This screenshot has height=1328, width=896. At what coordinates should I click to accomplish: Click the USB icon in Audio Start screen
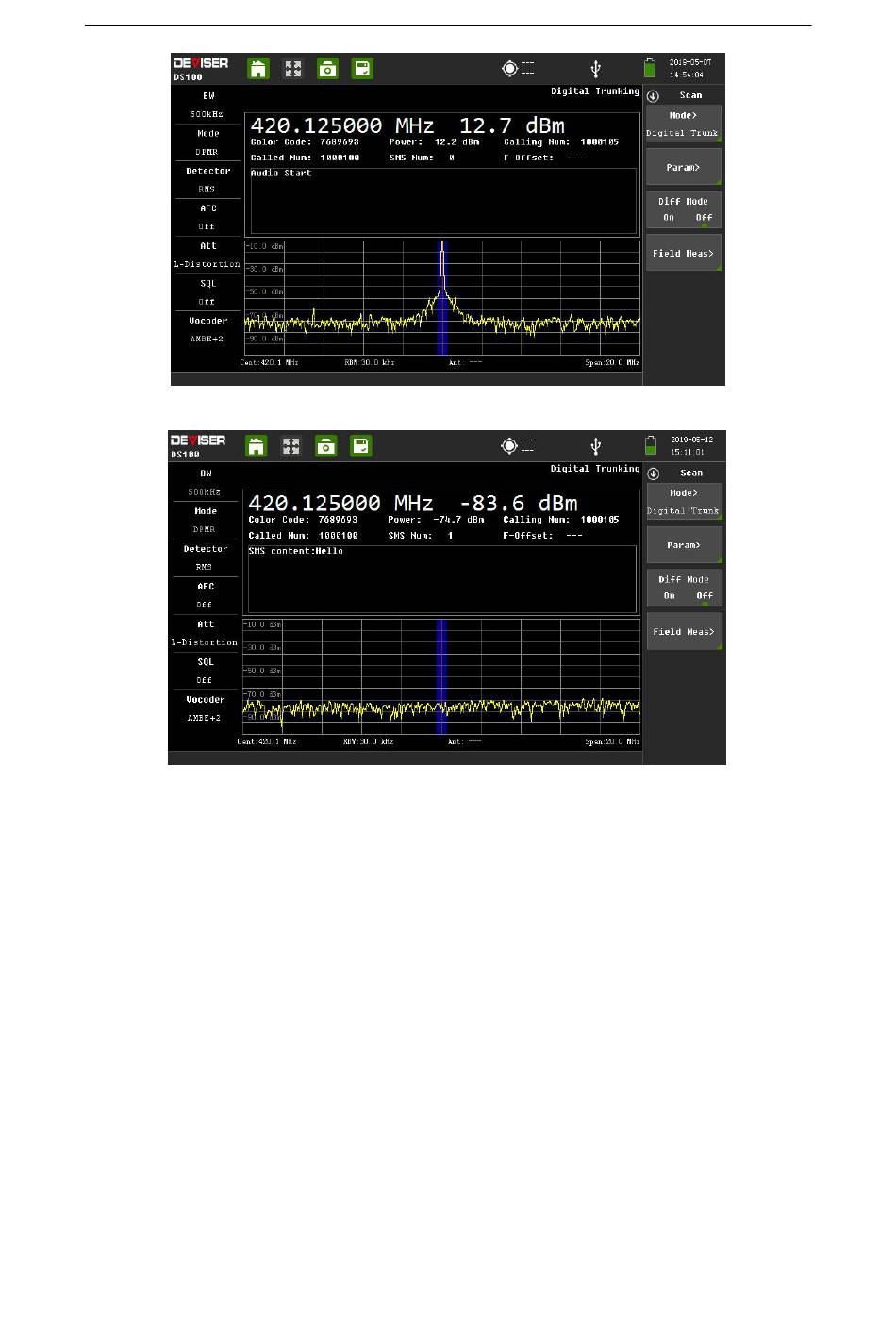pyautogui.click(x=595, y=68)
